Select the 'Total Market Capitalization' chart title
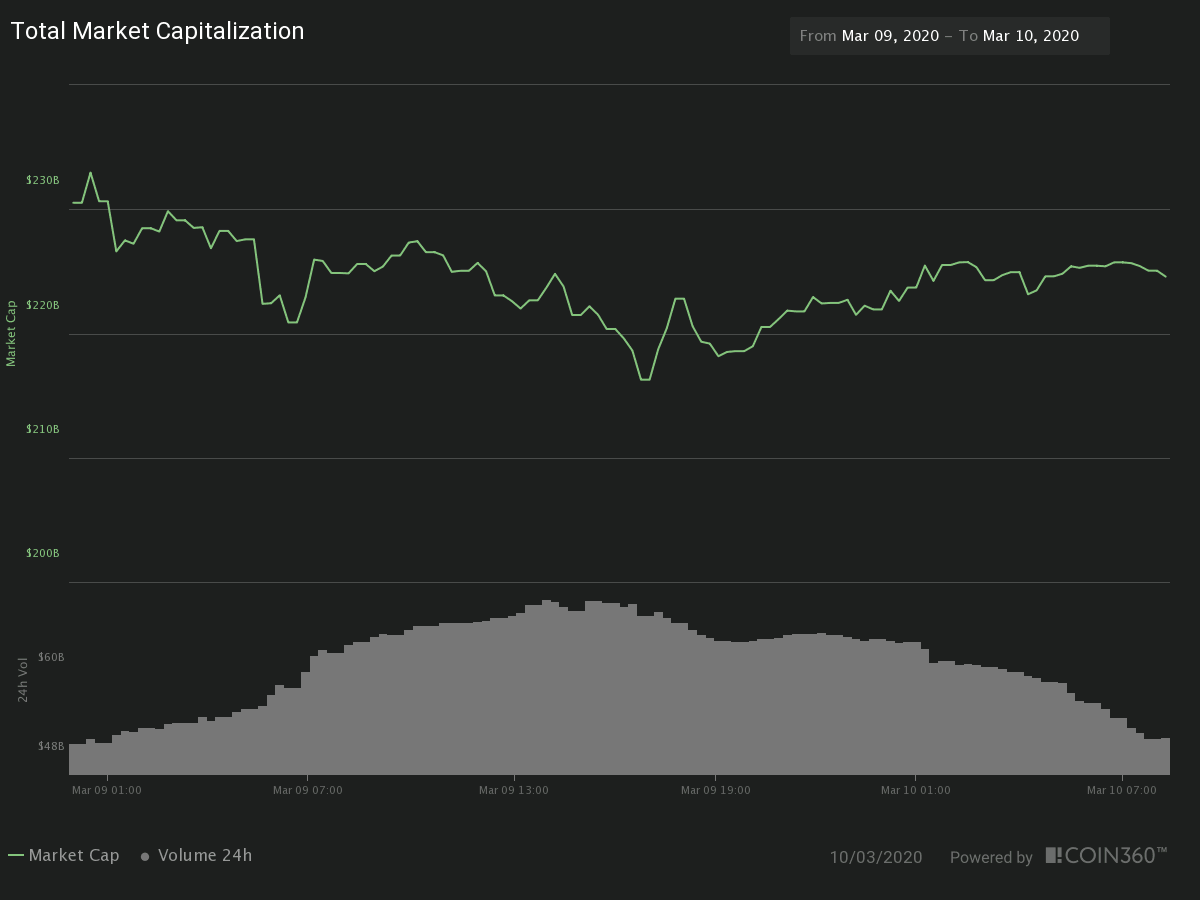 pos(157,31)
